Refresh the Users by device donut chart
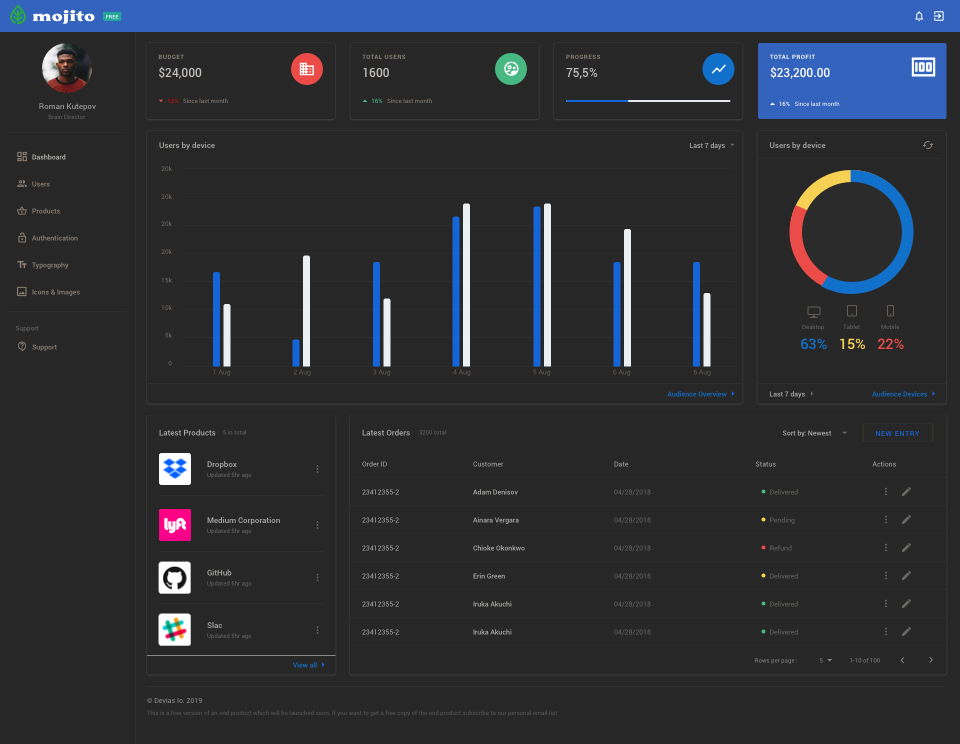 [x=927, y=145]
